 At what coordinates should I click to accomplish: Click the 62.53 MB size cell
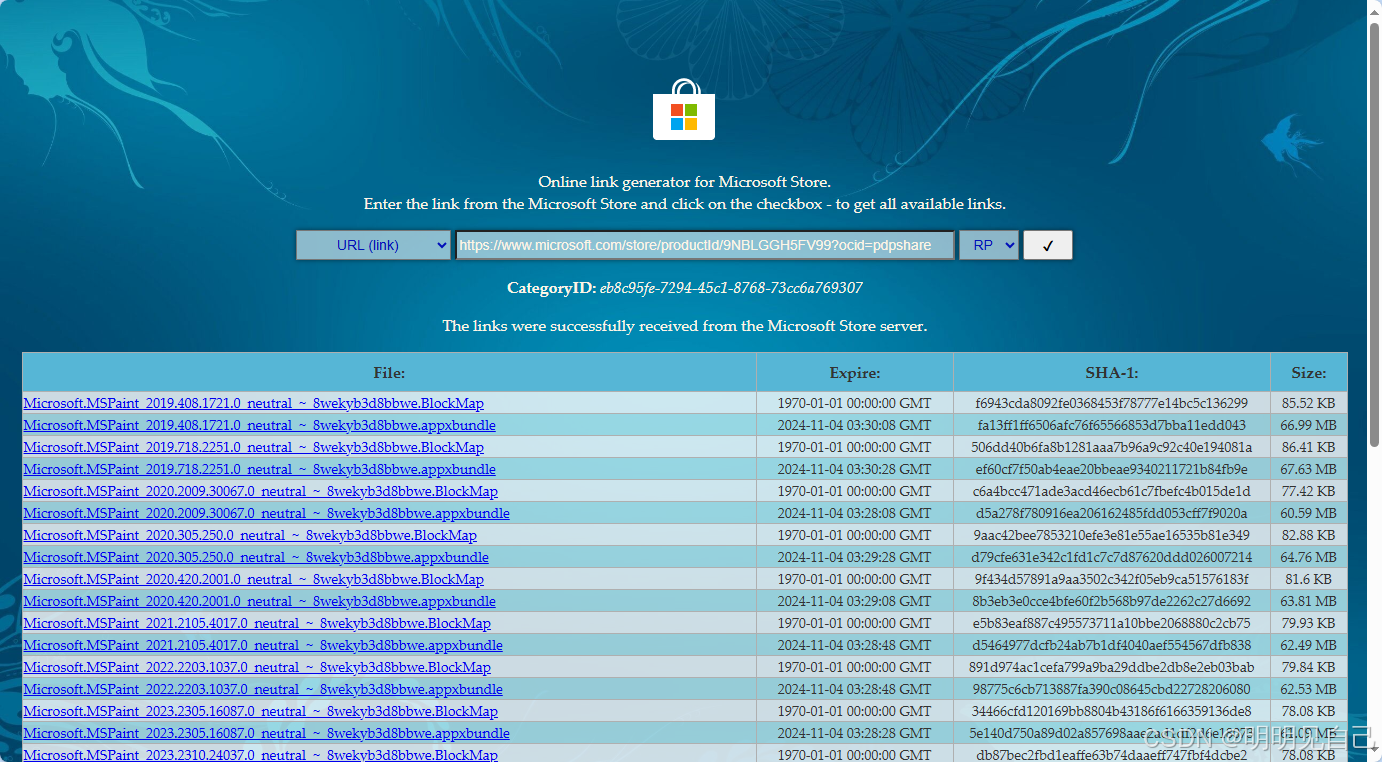point(1309,689)
